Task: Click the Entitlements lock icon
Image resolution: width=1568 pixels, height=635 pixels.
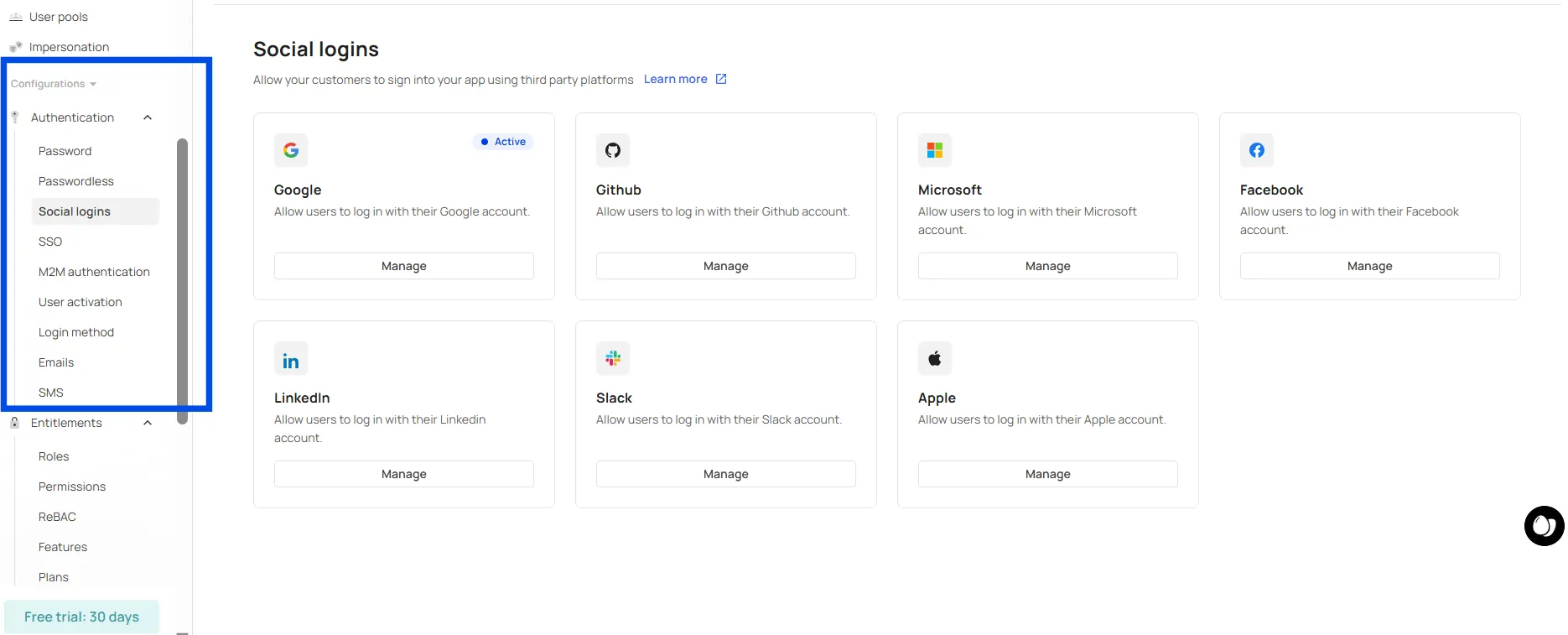Action: point(15,423)
